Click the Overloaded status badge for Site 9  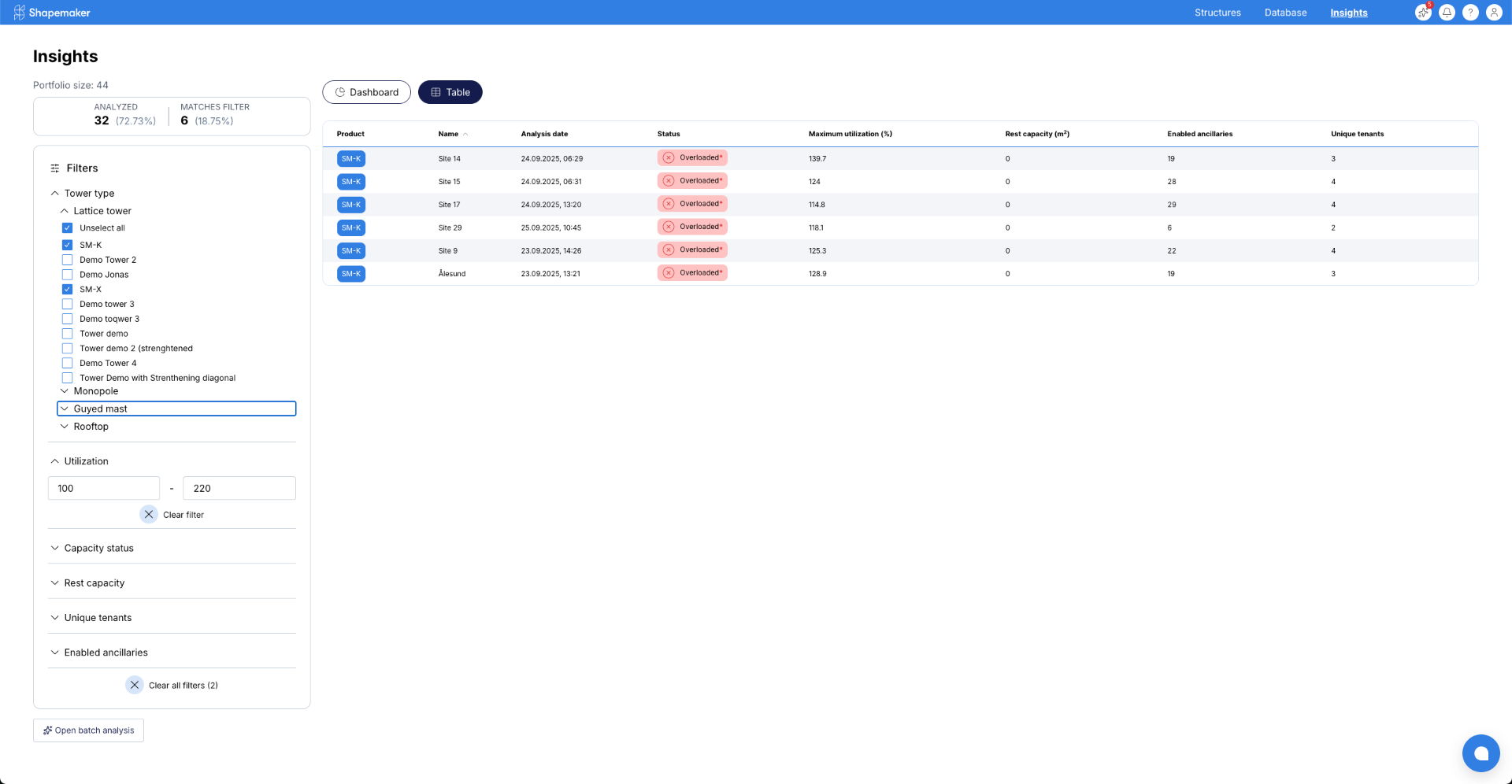(692, 250)
